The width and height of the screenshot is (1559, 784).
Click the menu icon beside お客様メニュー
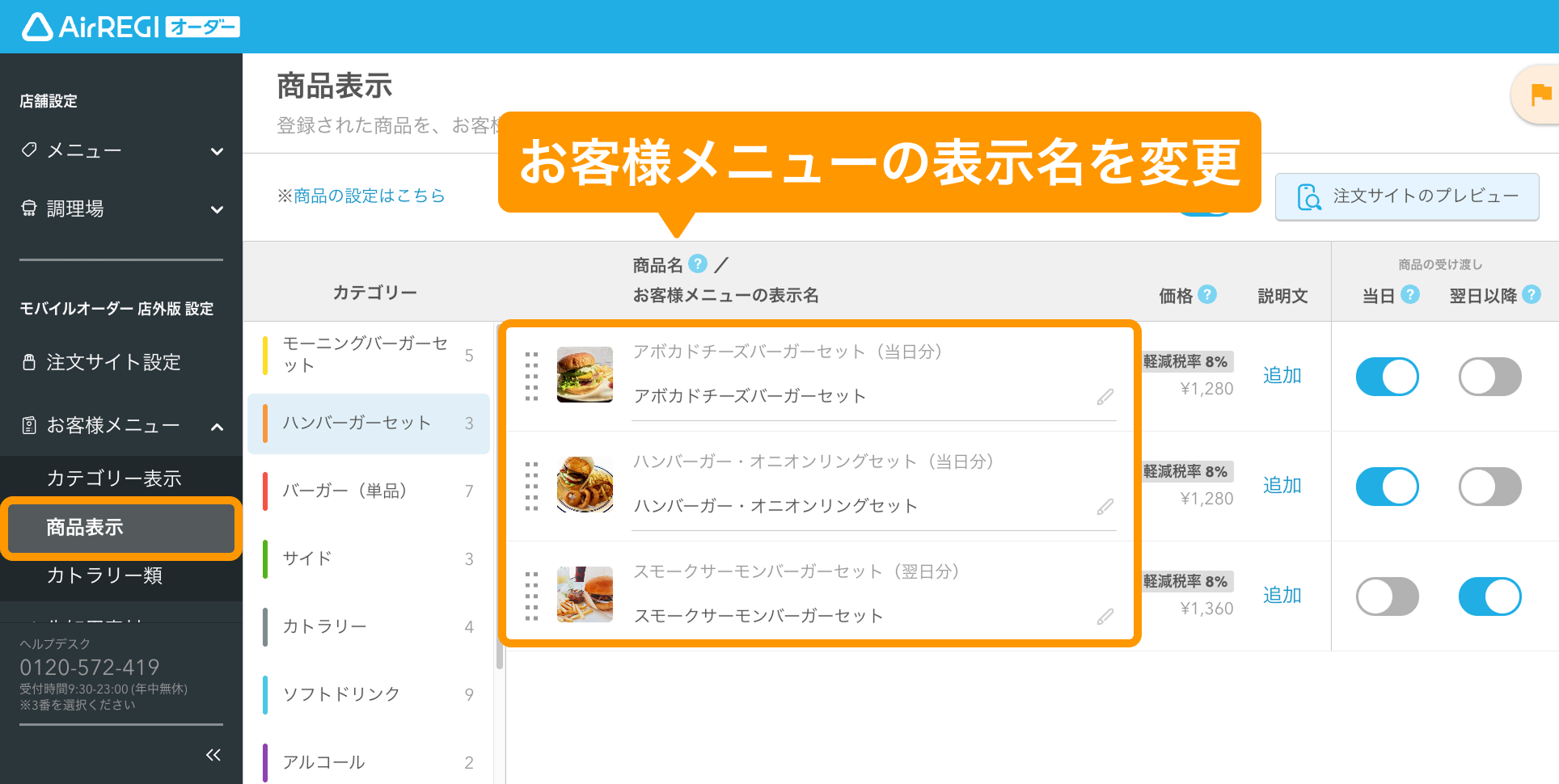(29, 425)
